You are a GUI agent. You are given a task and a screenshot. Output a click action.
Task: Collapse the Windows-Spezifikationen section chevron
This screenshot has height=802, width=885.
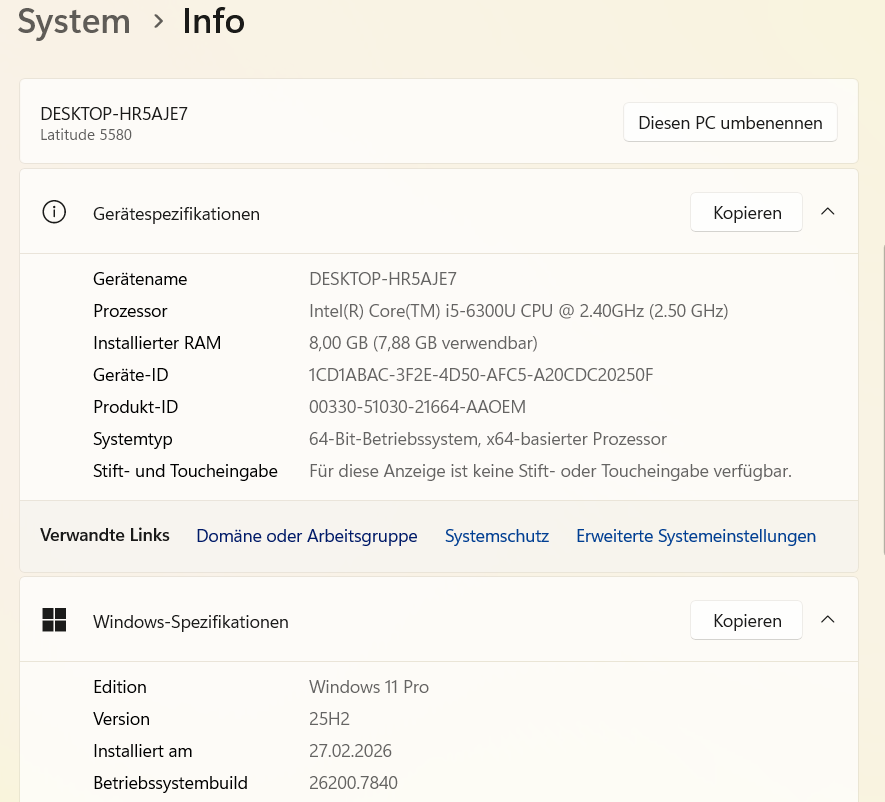point(827,620)
